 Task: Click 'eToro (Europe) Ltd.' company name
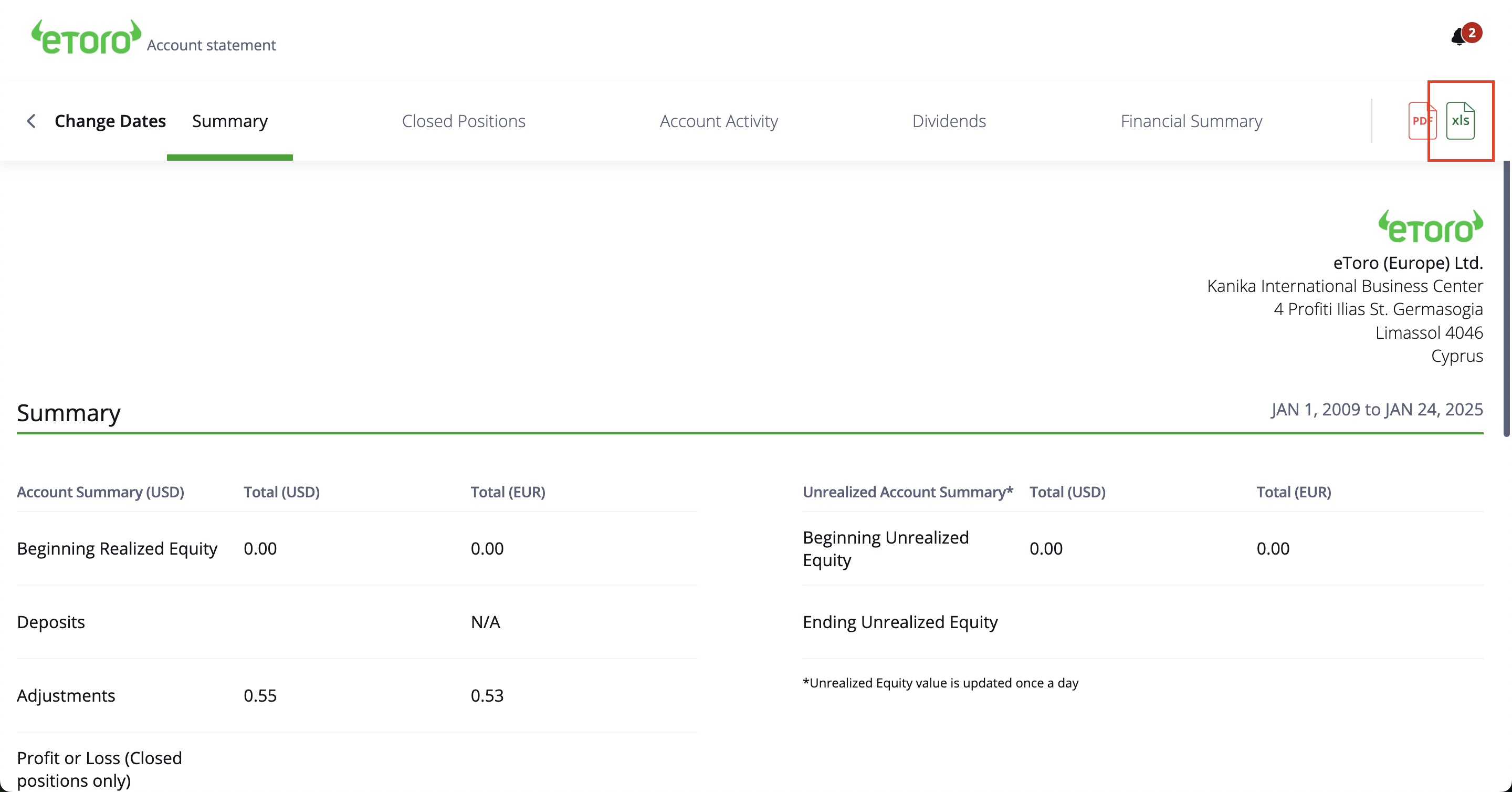1408,263
